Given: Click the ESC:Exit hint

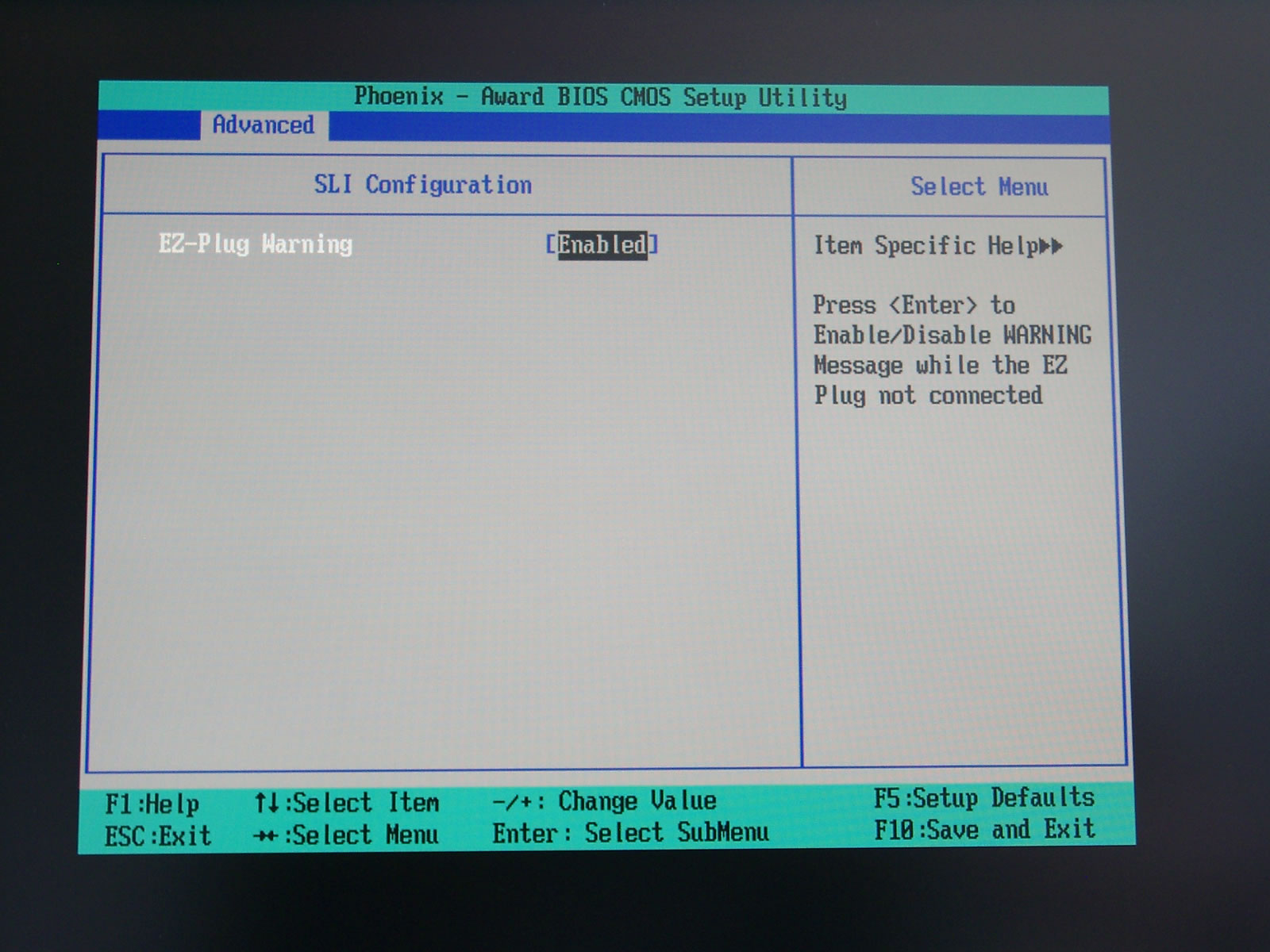Looking at the screenshot, I should (158, 836).
